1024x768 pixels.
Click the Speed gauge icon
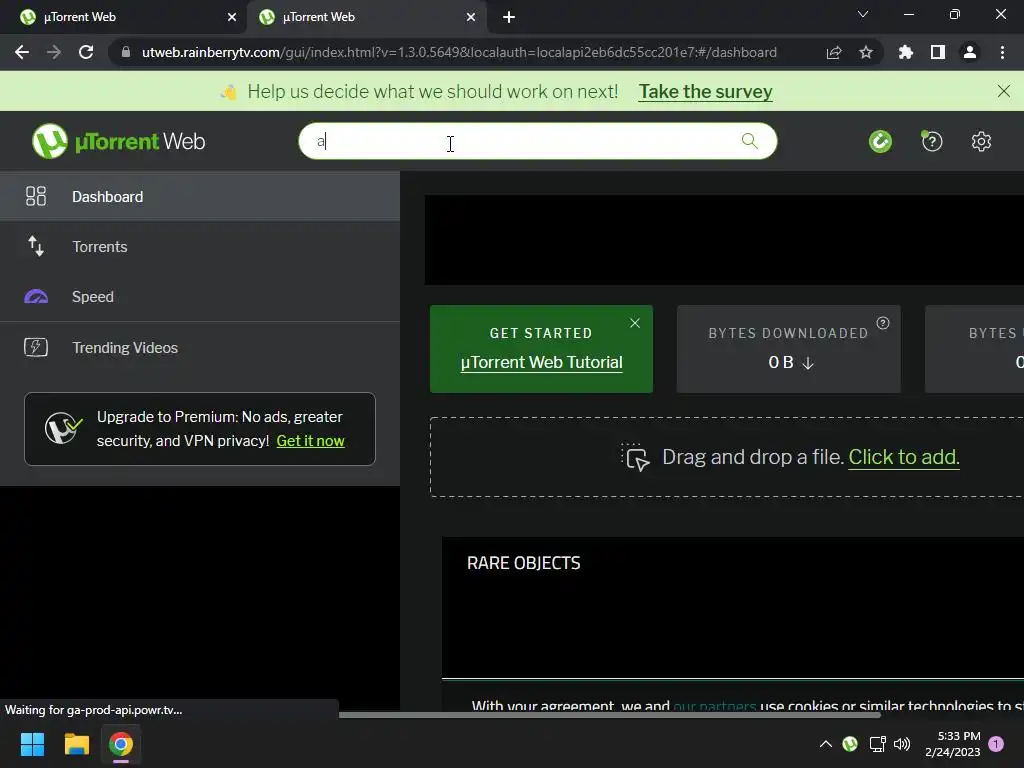(36, 296)
